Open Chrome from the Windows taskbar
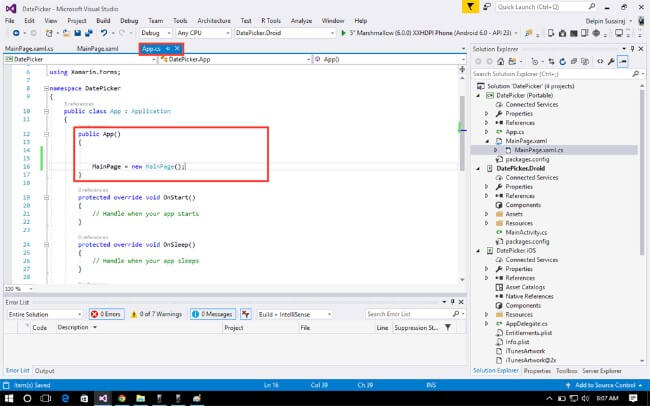This screenshot has height=406, width=650. (123, 397)
